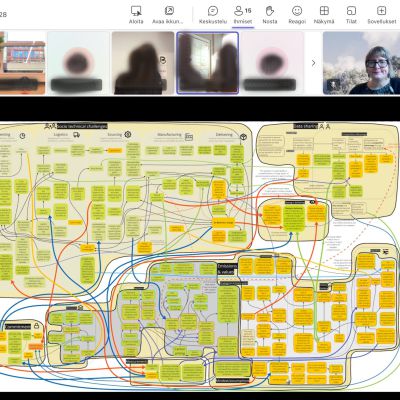The height and width of the screenshot is (400, 400).
Task: Click the Logistics truck icon in diagram
Action: (x=76, y=135)
